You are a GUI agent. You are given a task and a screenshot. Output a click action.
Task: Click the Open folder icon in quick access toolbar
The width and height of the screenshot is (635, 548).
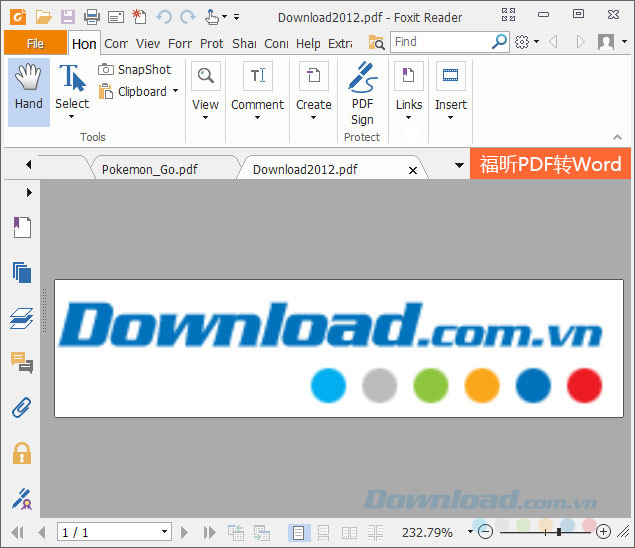[43, 17]
